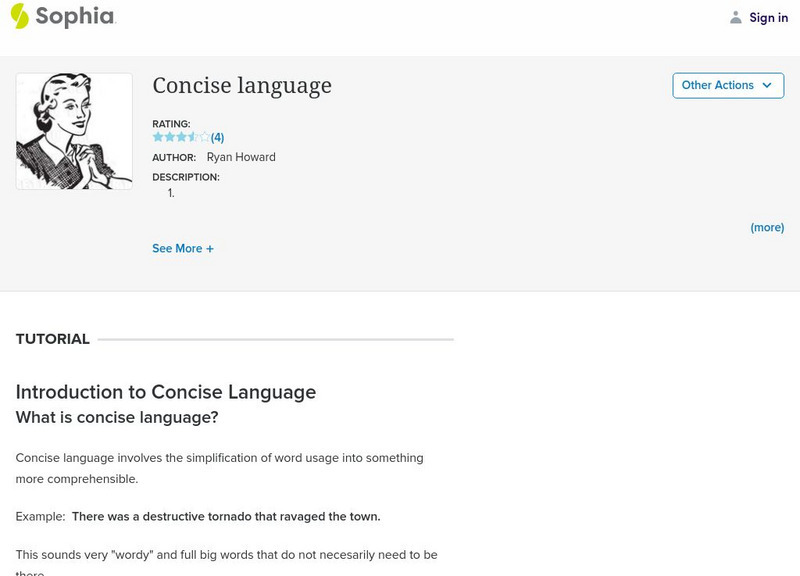Click the bold tornado example sentence

[226, 517]
